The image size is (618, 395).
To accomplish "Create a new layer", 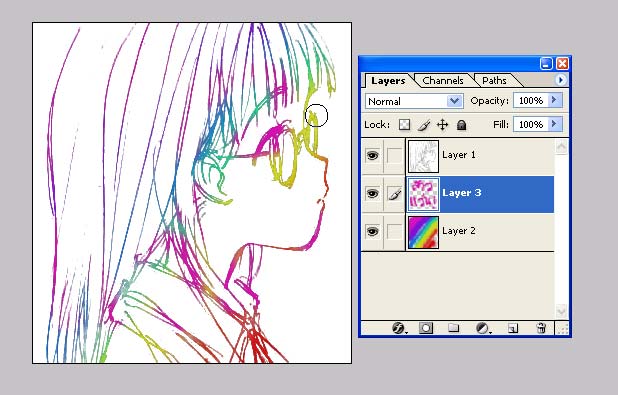I will tap(512, 328).
